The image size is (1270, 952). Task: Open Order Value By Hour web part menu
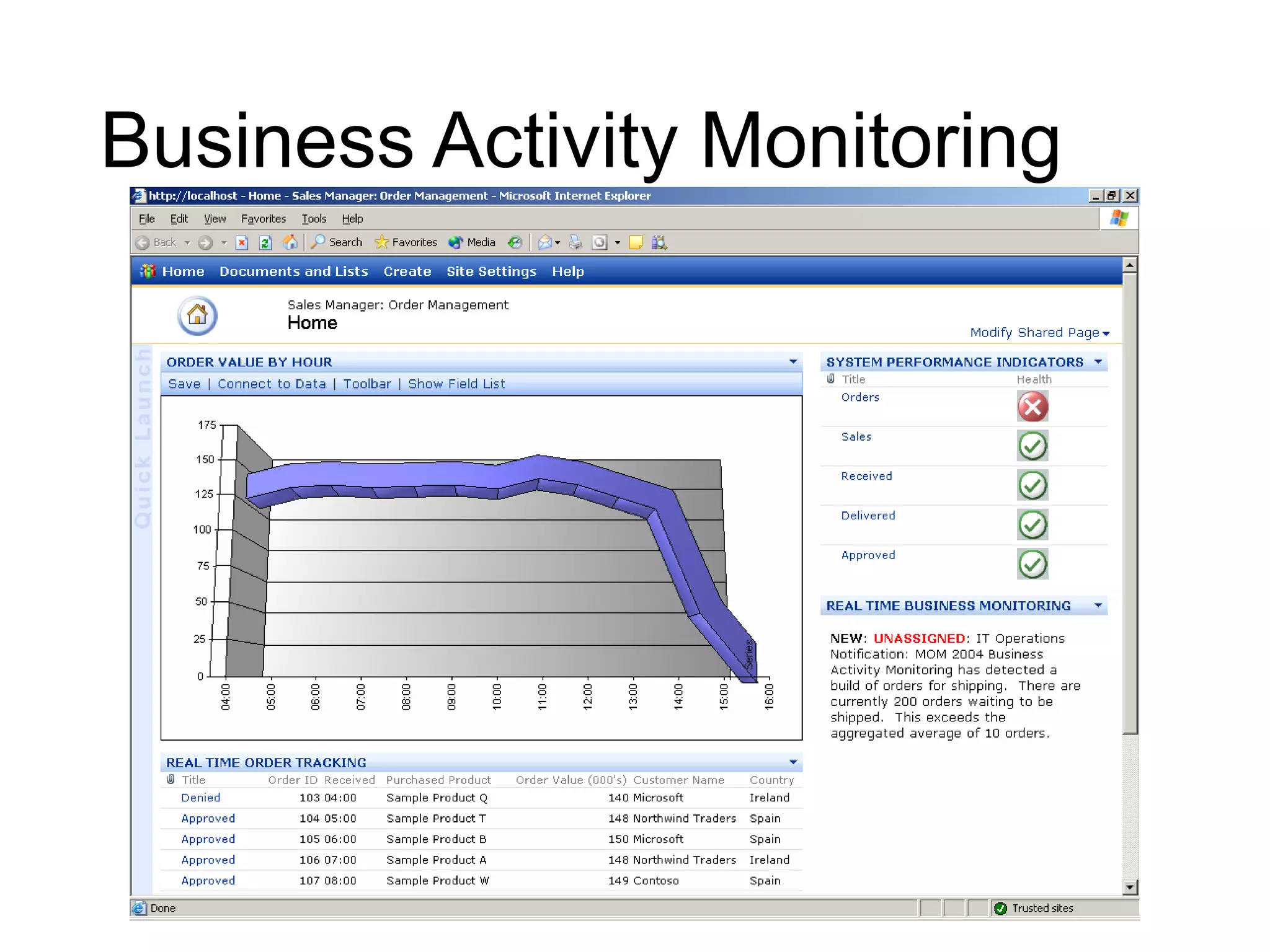pos(793,362)
